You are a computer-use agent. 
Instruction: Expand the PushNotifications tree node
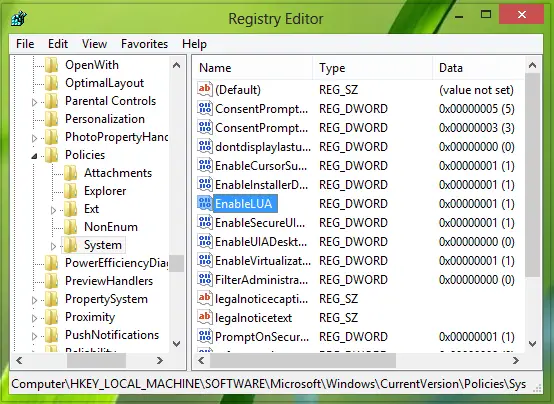(34, 336)
